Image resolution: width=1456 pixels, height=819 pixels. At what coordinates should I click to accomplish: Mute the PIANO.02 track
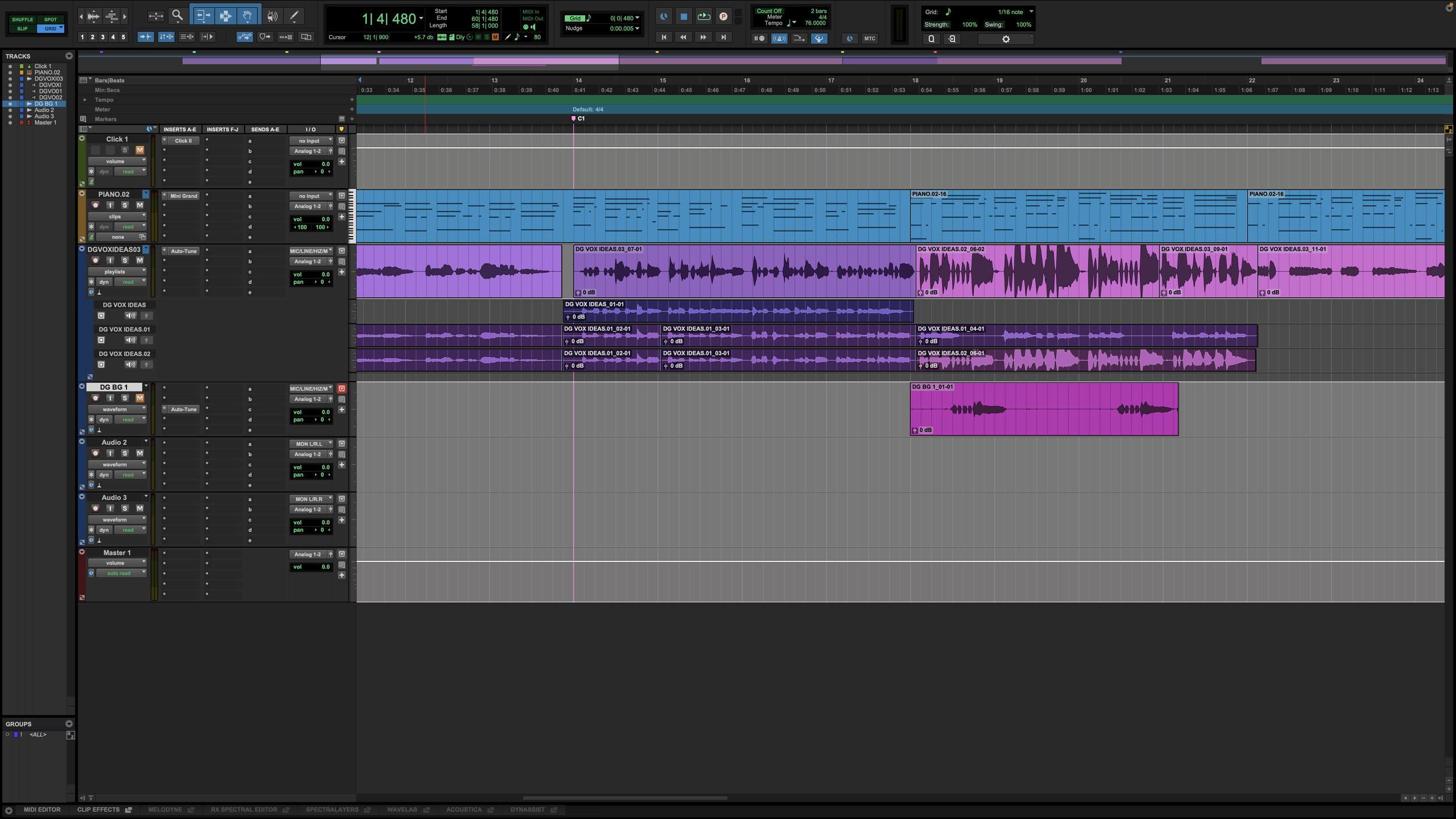pos(140,205)
